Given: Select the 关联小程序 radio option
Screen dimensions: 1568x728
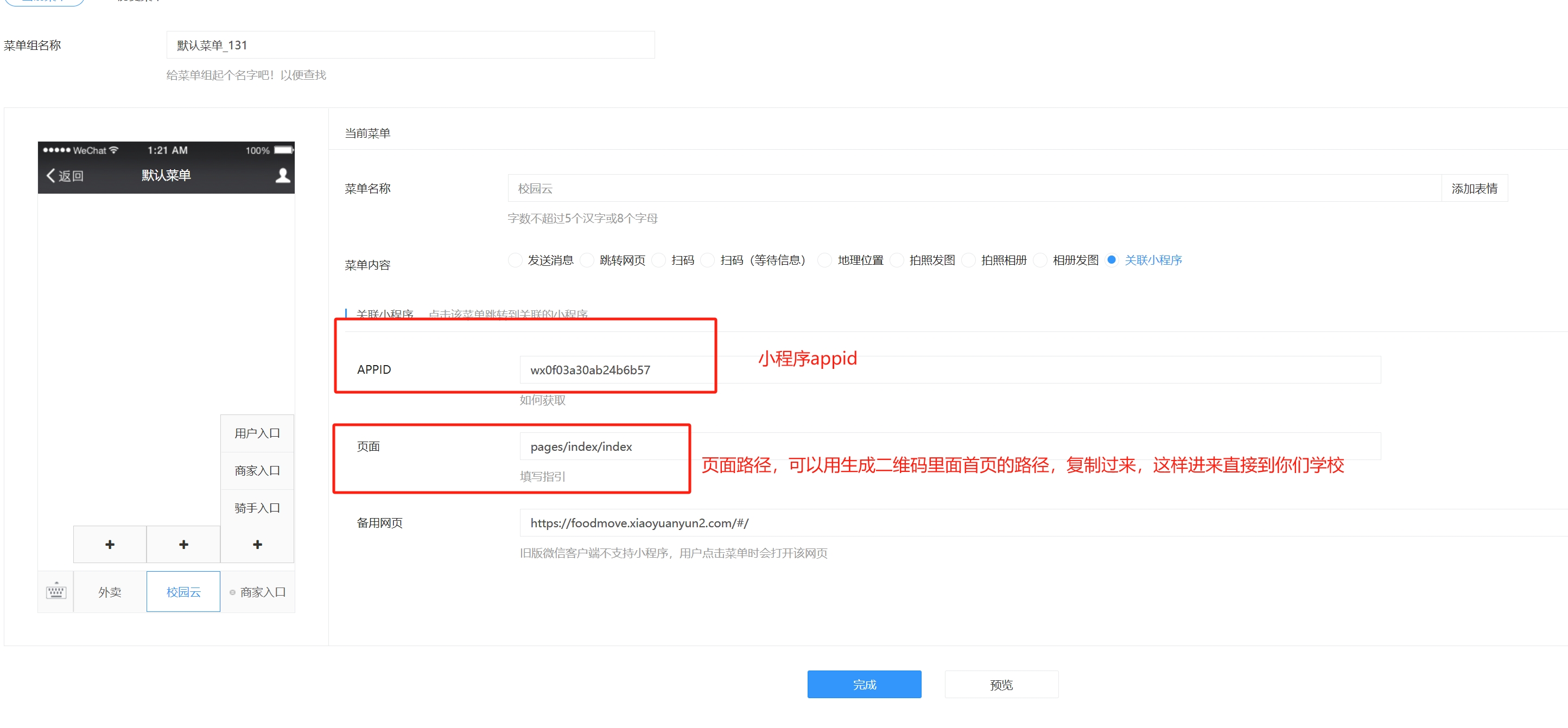Looking at the screenshot, I should pyautogui.click(x=1112, y=260).
